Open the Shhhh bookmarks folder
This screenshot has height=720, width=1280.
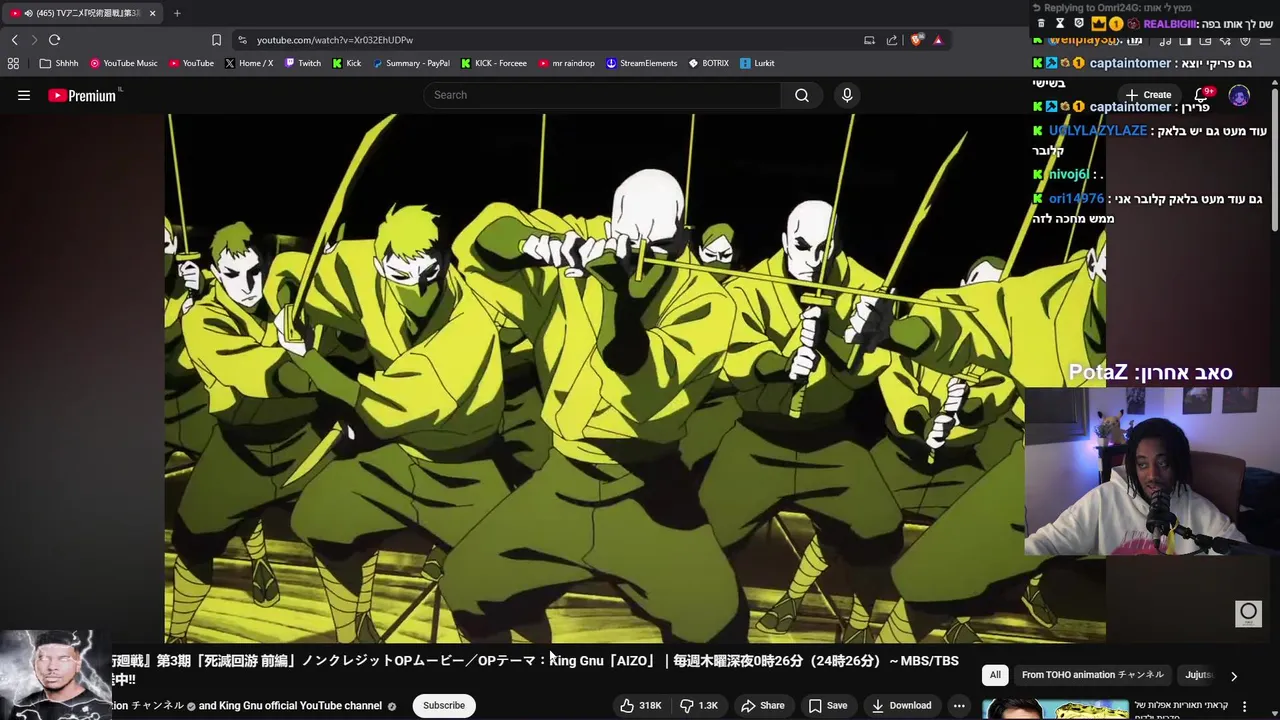(59, 63)
